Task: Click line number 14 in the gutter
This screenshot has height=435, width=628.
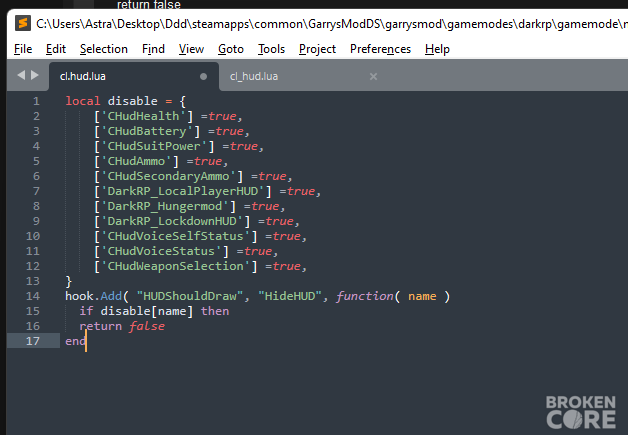Action: pyautogui.click(x=33, y=296)
